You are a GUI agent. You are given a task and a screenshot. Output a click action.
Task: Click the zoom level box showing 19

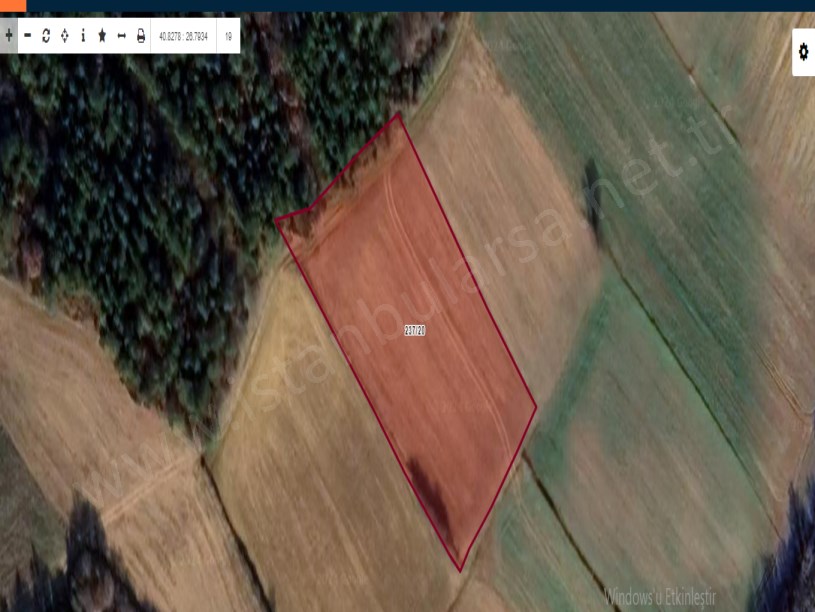pyautogui.click(x=228, y=36)
